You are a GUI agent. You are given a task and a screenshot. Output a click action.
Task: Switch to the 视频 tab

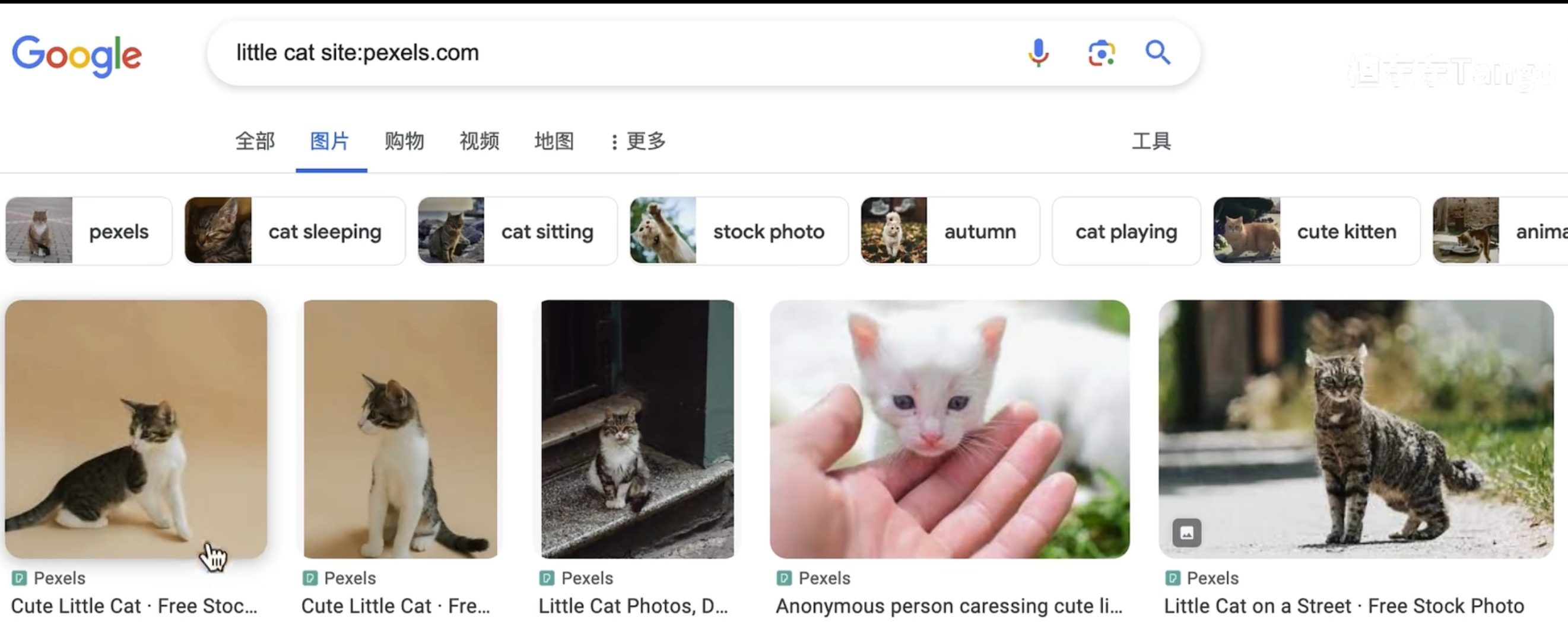pyautogui.click(x=479, y=141)
